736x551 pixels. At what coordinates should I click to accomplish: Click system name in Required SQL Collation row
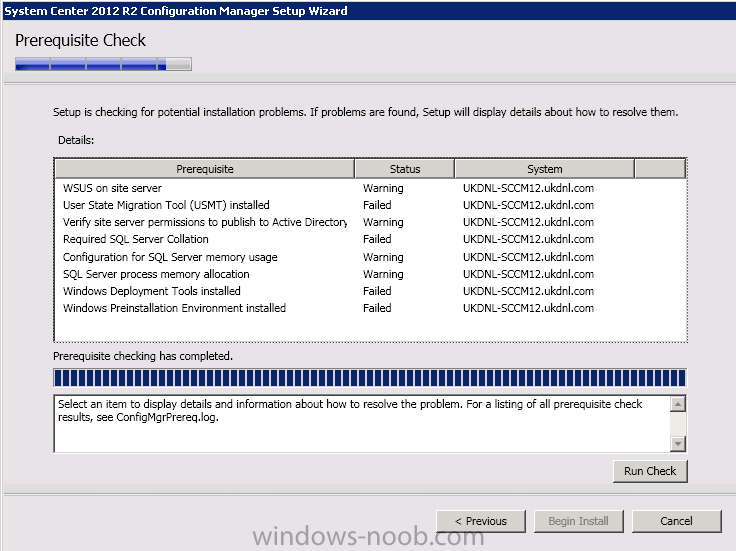point(528,239)
